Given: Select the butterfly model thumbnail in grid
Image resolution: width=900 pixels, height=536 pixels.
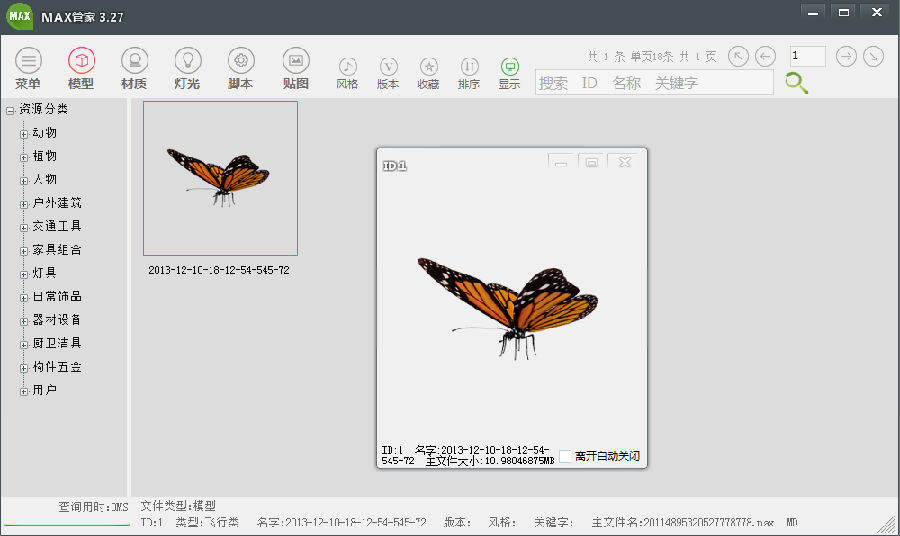Looking at the screenshot, I should [220, 178].
